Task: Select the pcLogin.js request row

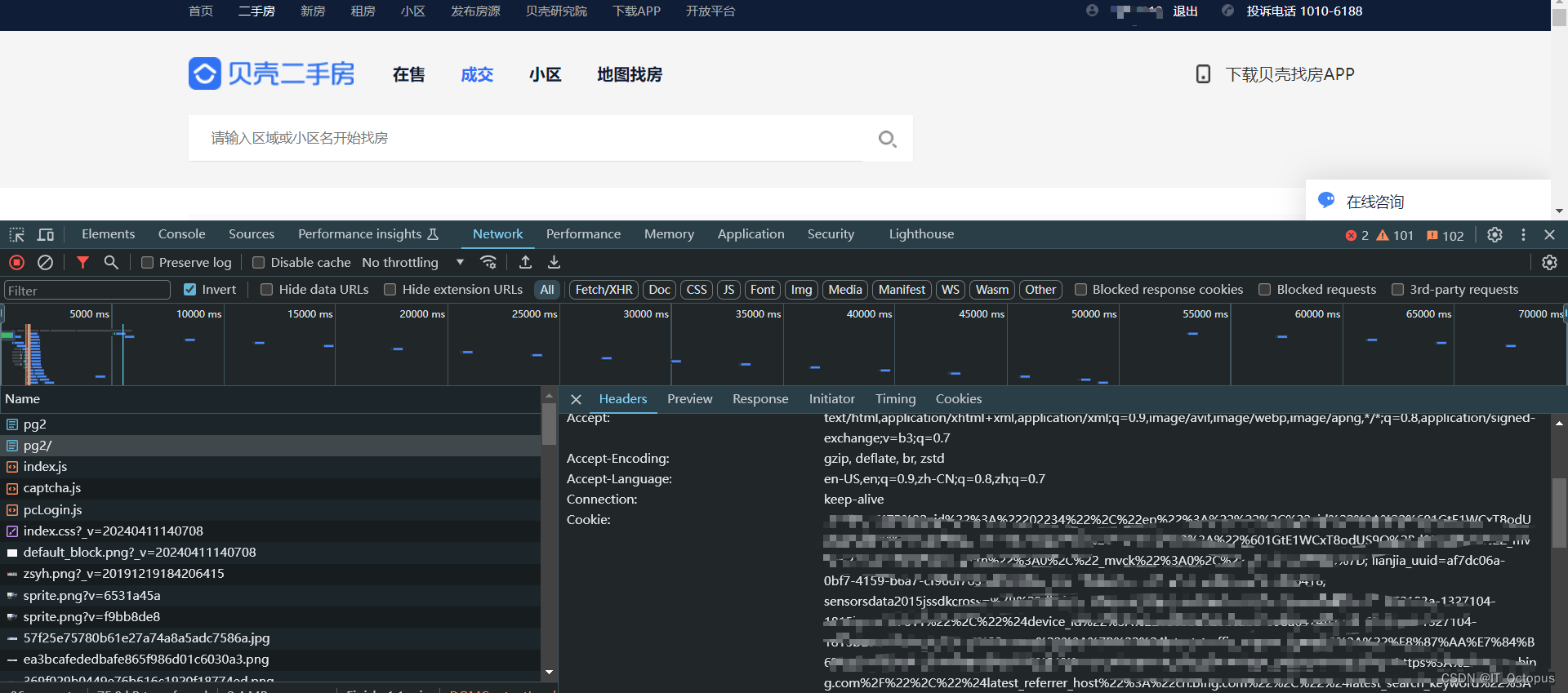Action: tap(269, 509)
